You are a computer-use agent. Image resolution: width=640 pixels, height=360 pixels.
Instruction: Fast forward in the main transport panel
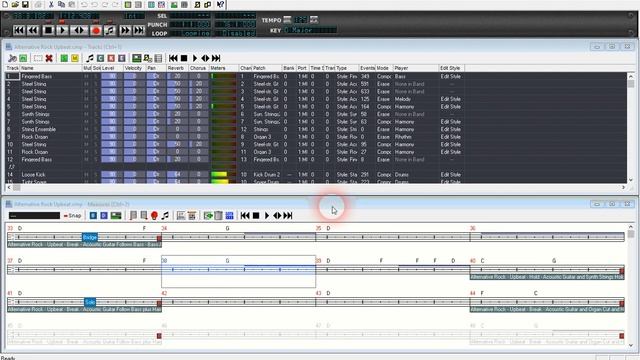pos(125,30)
